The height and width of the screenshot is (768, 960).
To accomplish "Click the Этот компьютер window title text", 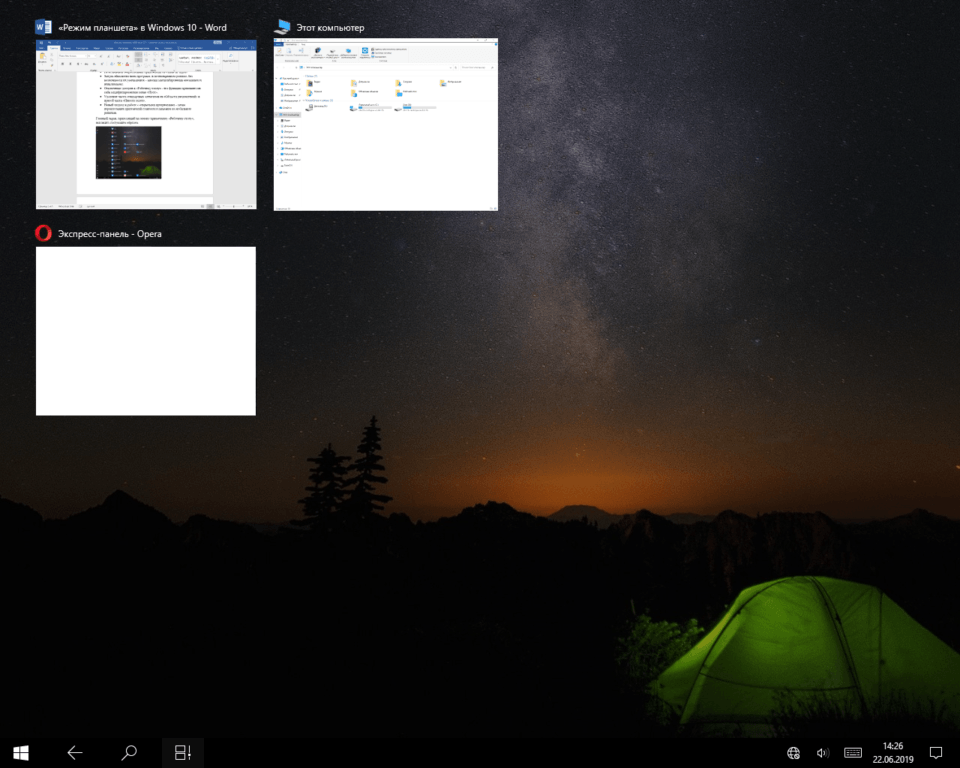I will [x=330, y=28].
